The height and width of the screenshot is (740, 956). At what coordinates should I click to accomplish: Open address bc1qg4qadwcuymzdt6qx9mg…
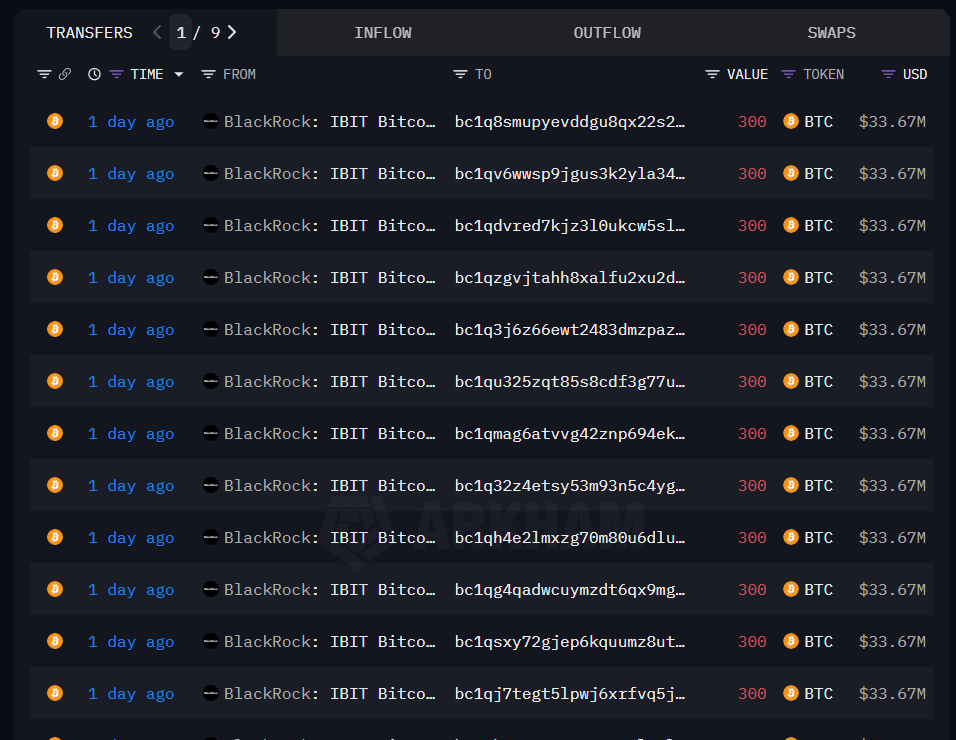(570, 590)
